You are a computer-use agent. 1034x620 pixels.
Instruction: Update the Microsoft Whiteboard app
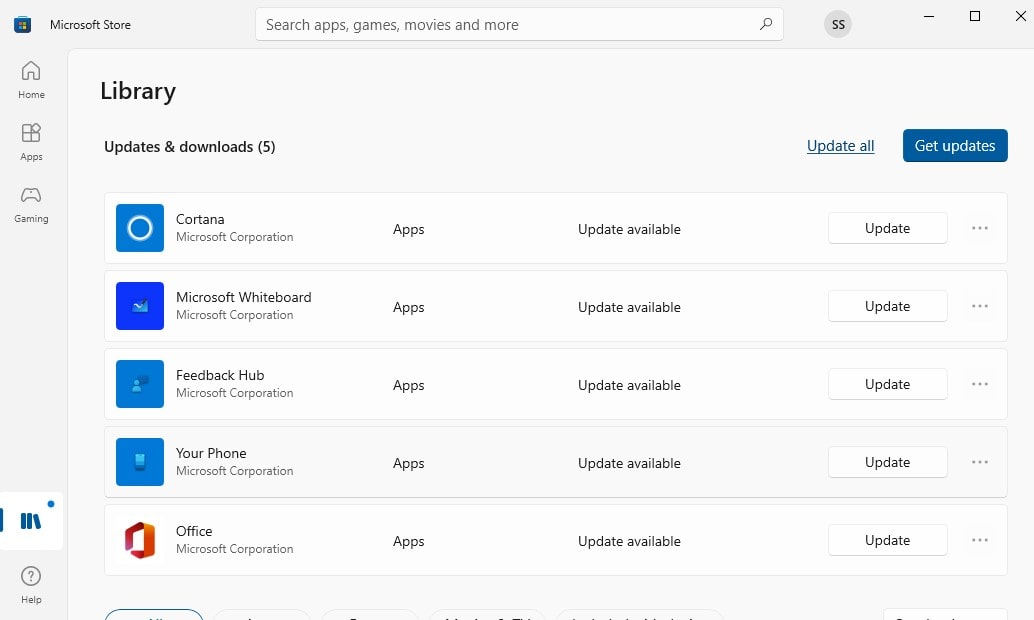[x=887, y=306]
